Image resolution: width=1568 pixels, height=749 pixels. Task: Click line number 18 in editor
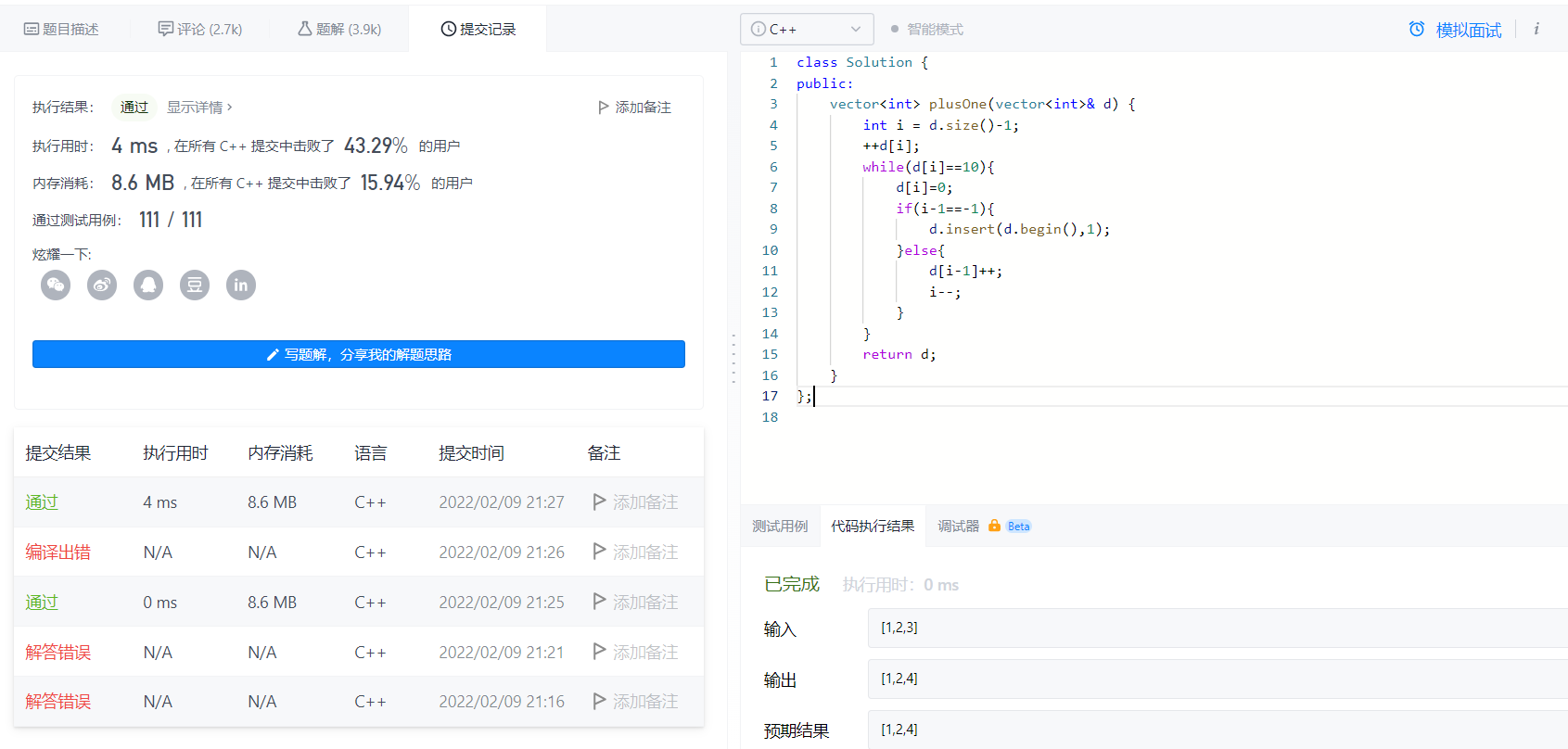770,417
